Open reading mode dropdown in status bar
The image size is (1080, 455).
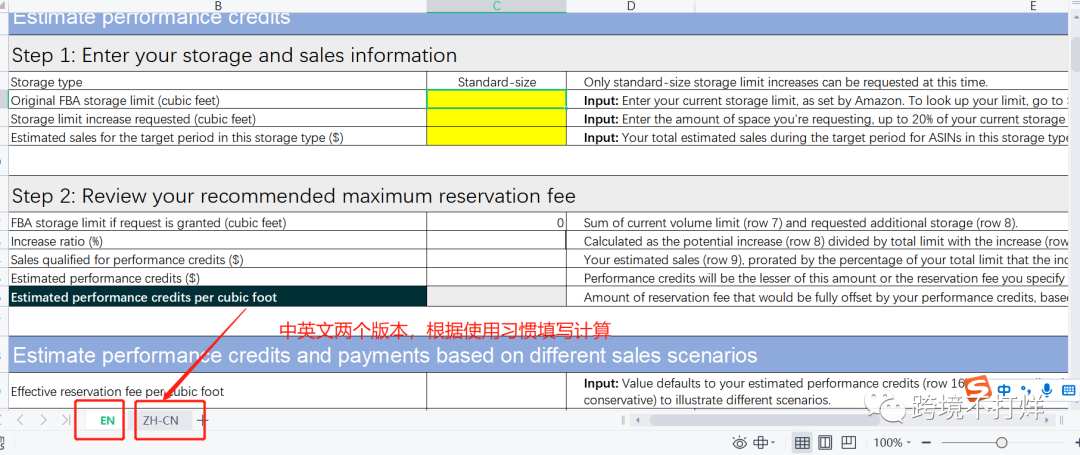pyautogui.click(x=765, y=443)
